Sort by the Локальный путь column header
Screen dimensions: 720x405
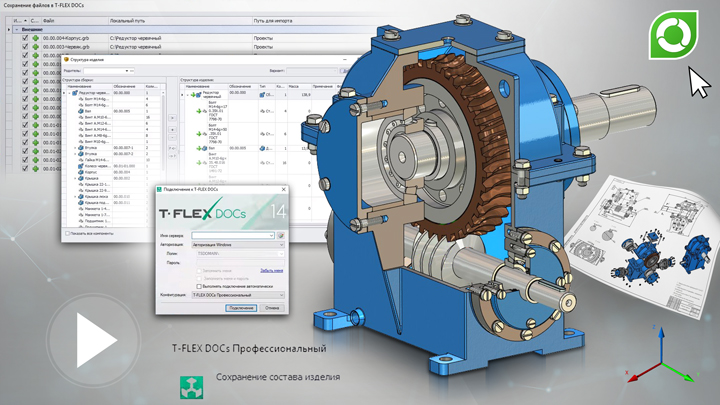(x=180, y=21)
